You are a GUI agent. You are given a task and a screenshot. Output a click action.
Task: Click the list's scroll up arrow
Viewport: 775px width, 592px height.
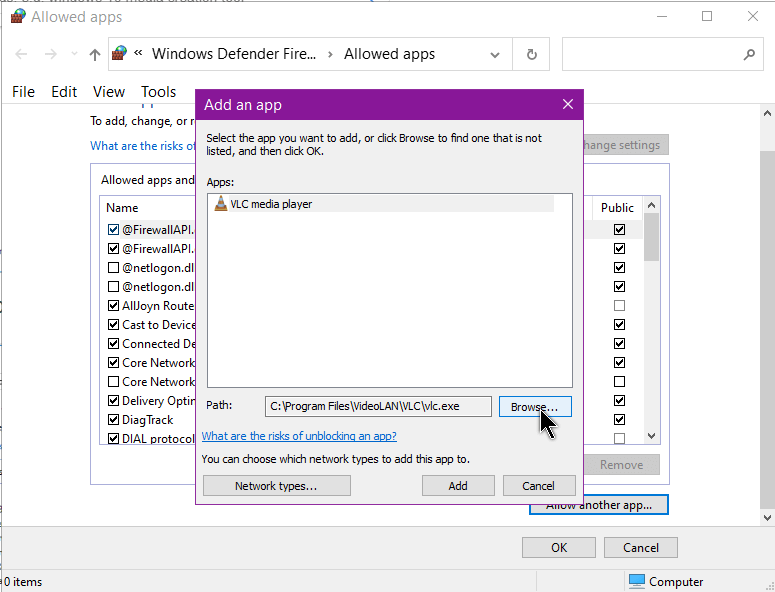coord(651,205)
